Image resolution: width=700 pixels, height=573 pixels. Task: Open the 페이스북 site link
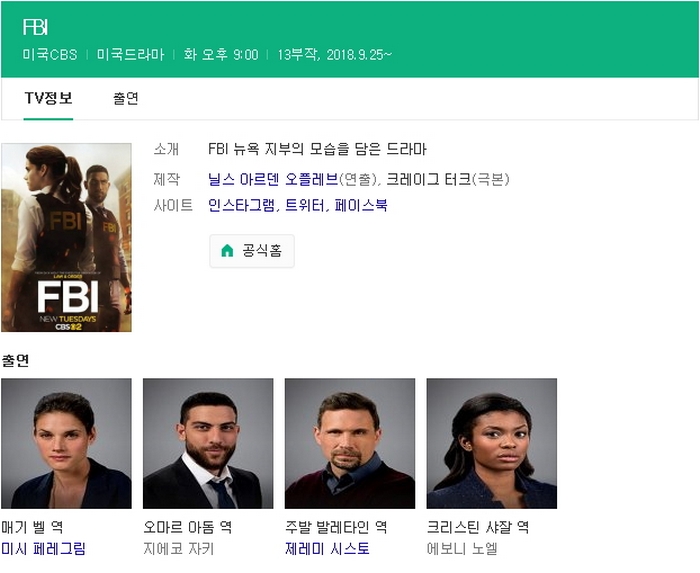point(361,205)
